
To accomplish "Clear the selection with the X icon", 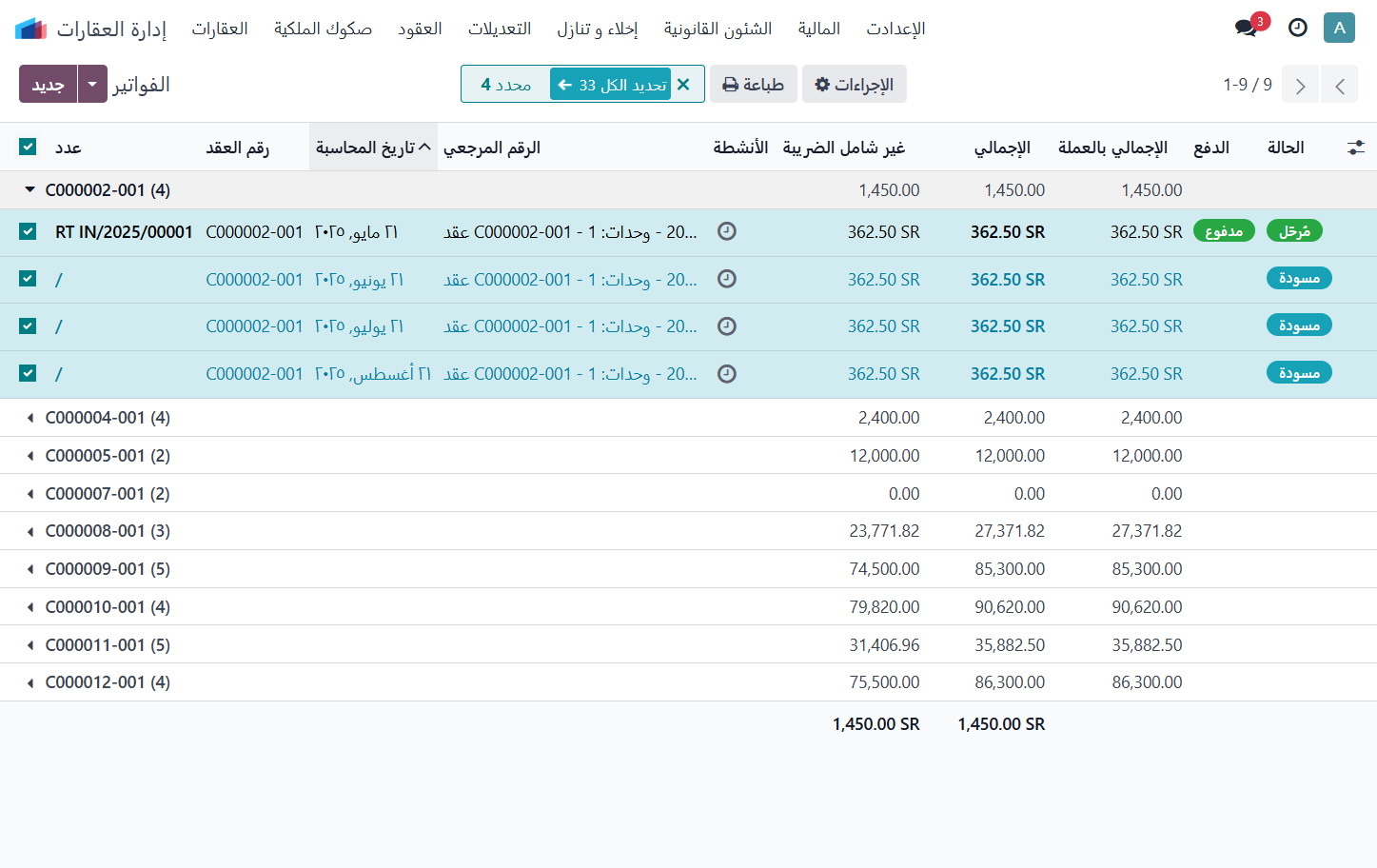I will [x=683, y=85].
